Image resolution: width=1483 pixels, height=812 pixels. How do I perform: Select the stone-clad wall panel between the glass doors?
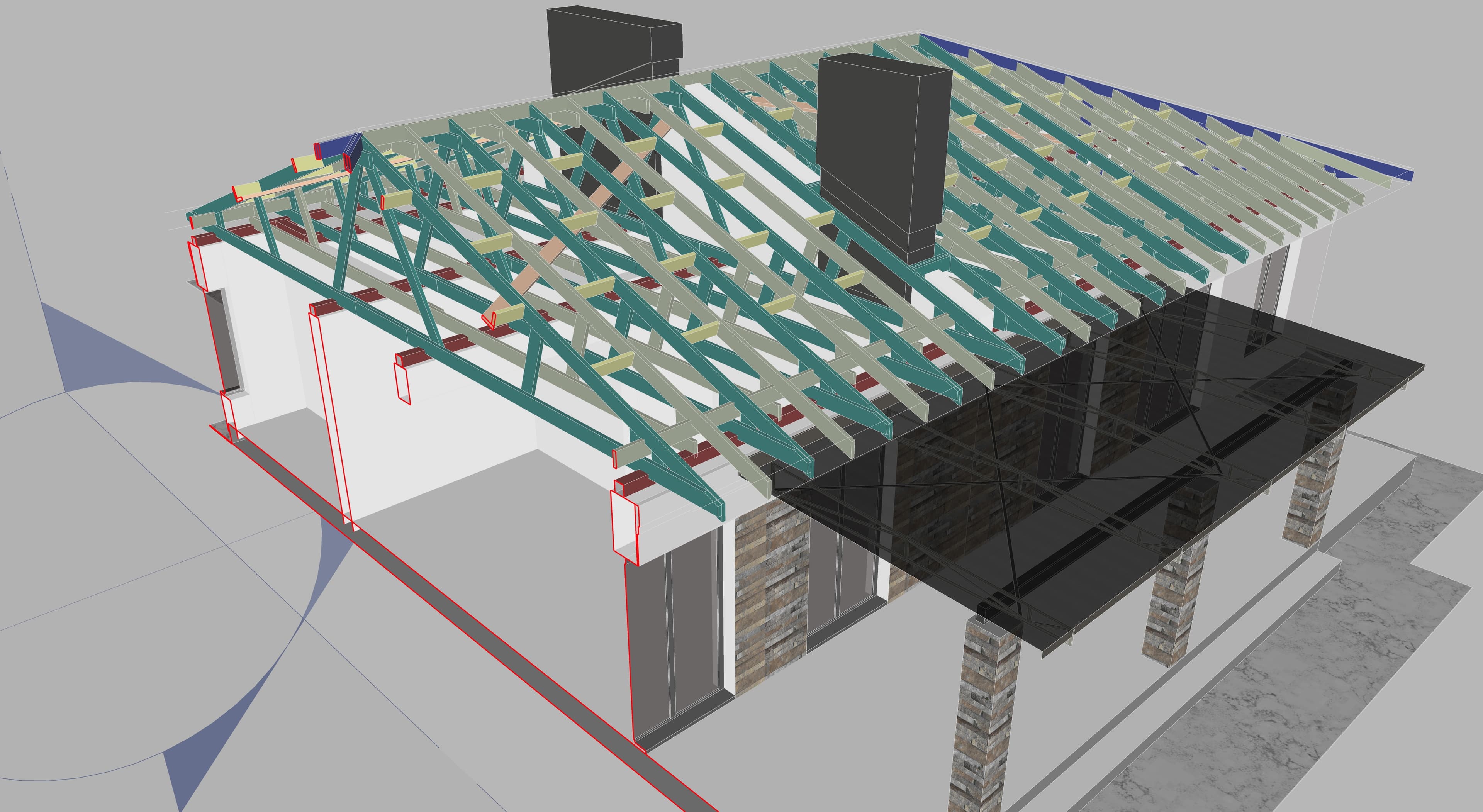(772, 598)
